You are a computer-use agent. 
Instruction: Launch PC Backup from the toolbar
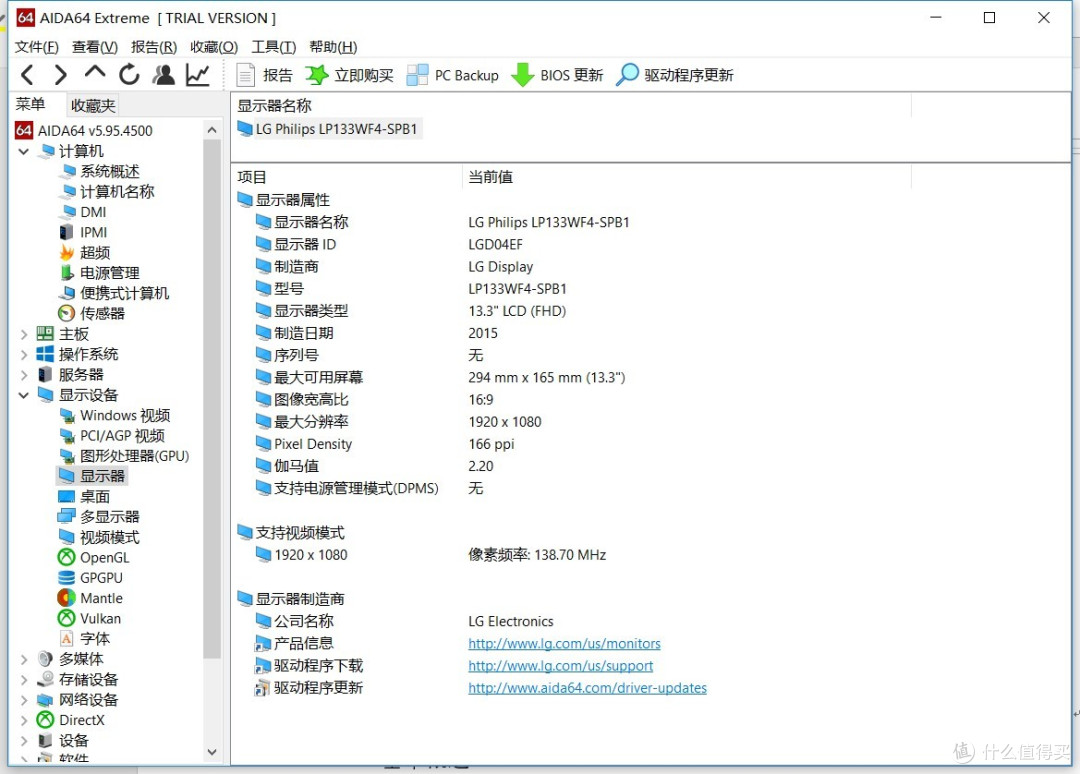tap(452, 74)
